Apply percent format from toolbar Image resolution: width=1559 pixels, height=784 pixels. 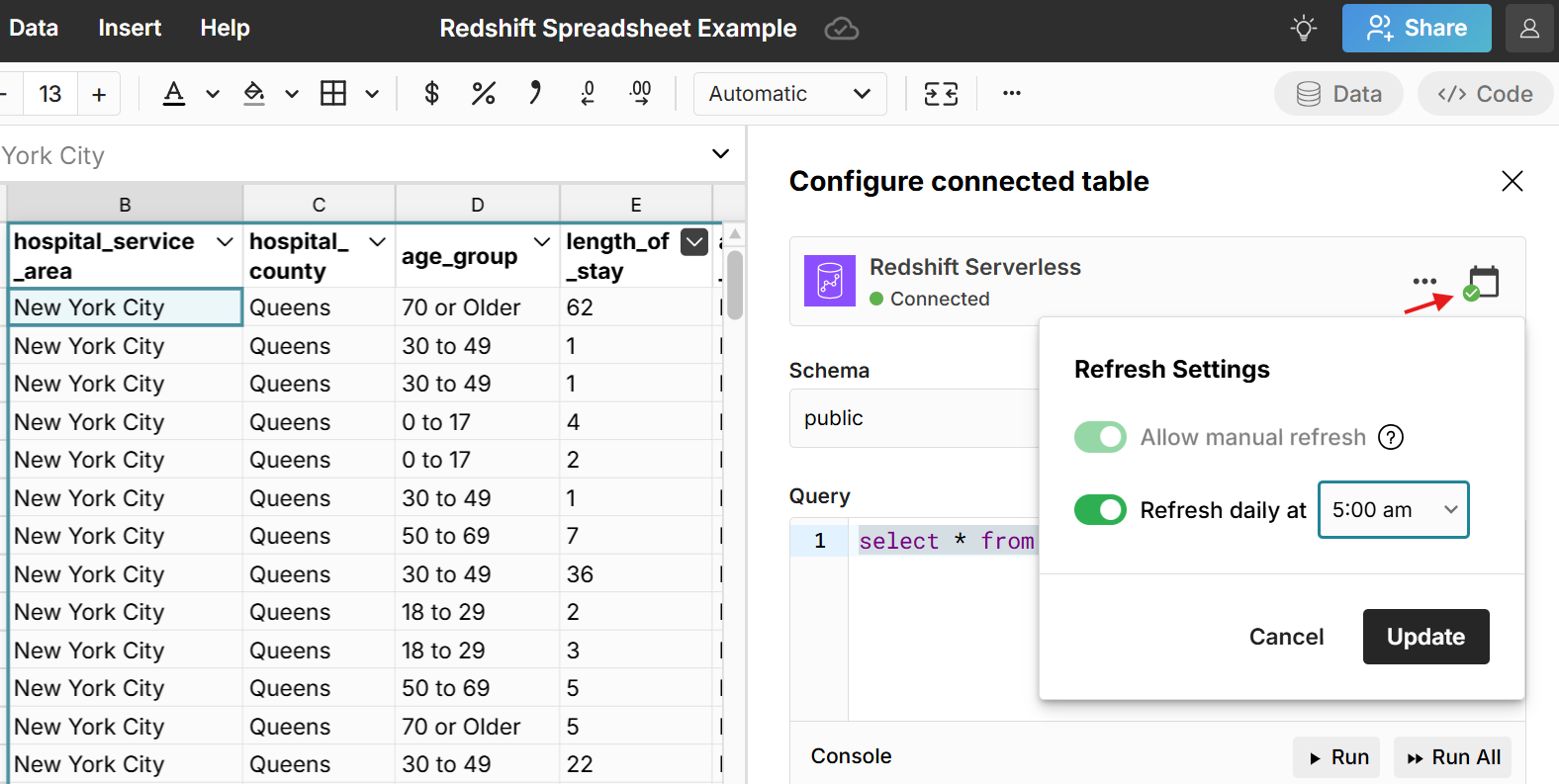(x=483, y=94)
